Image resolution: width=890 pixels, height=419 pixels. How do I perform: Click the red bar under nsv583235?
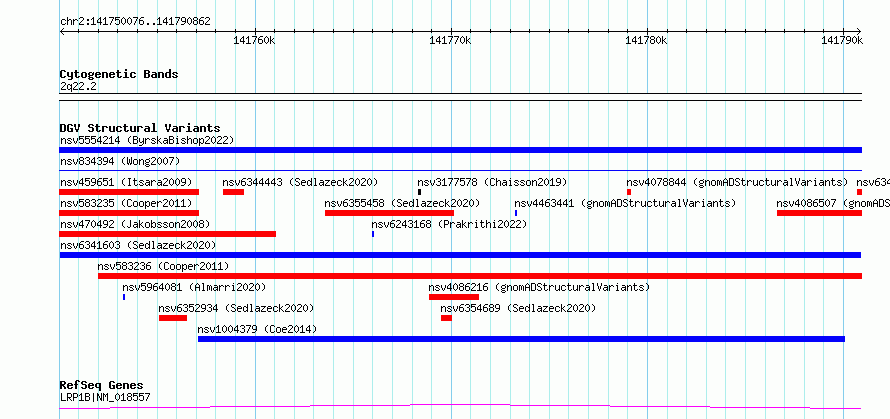point(129,213)
